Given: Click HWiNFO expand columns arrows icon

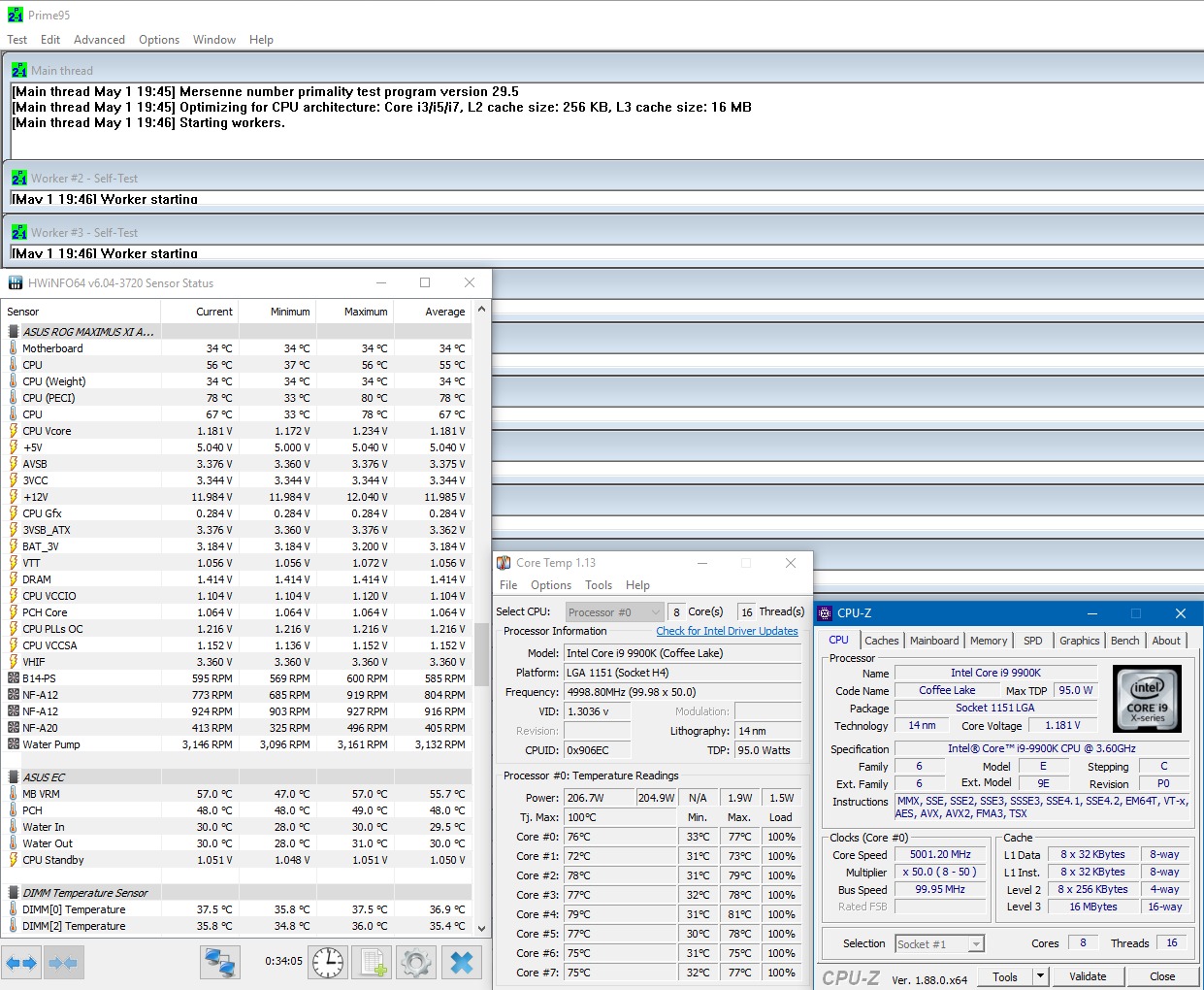Looking at the screenshot, I should 21,963.
